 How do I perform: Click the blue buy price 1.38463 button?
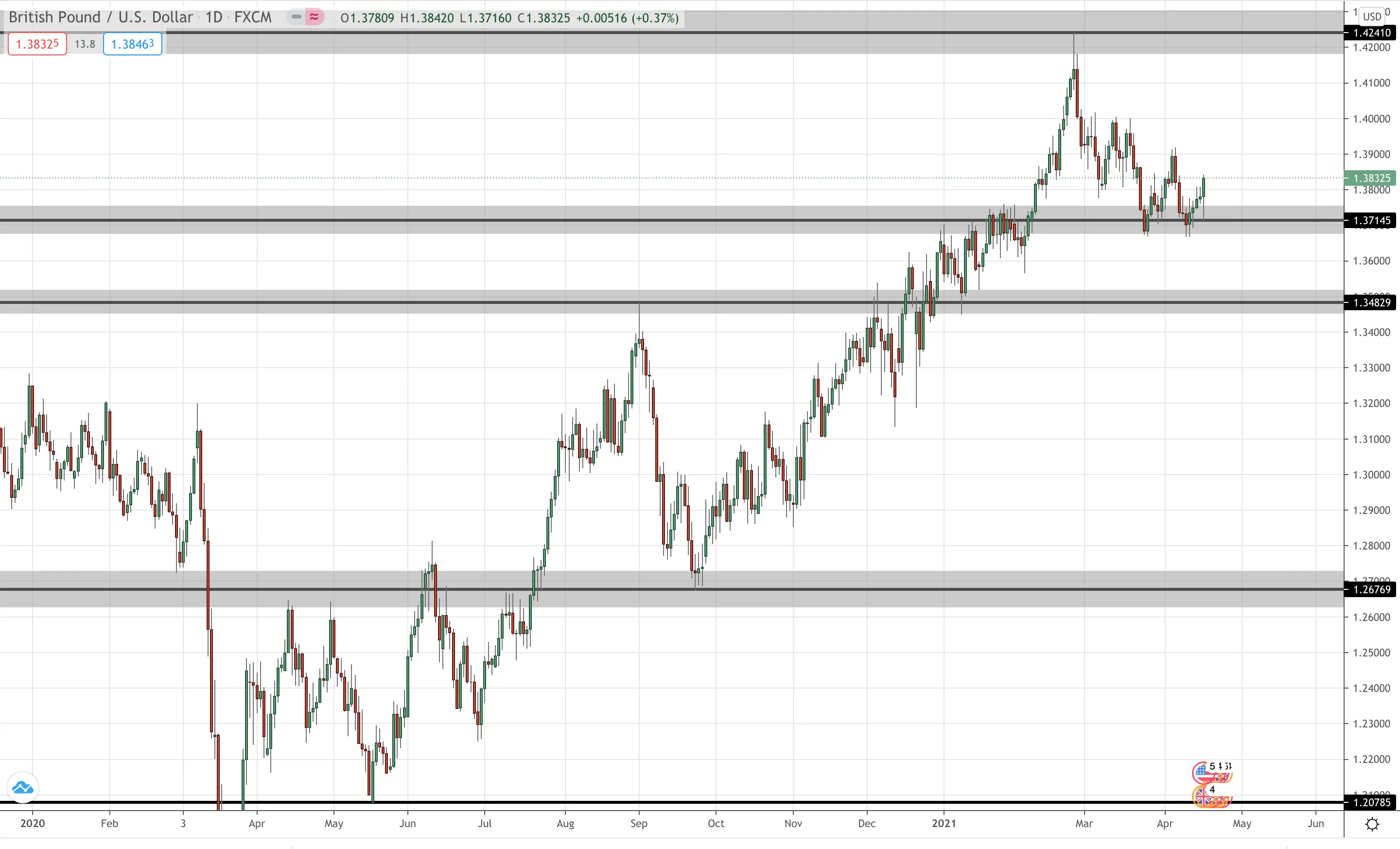(x=132, y=44)
